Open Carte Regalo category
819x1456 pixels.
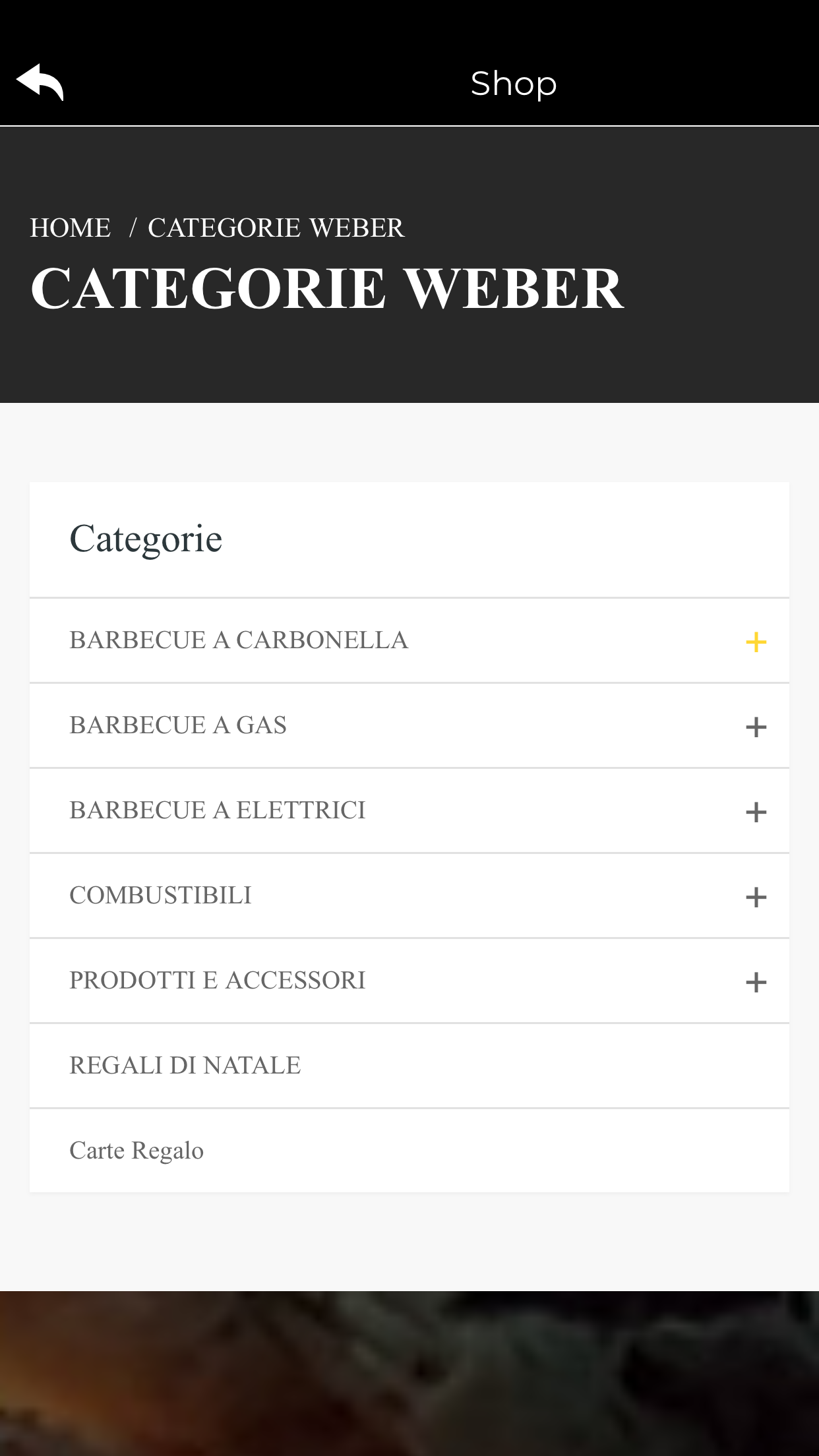click(x=136, y=1151)
